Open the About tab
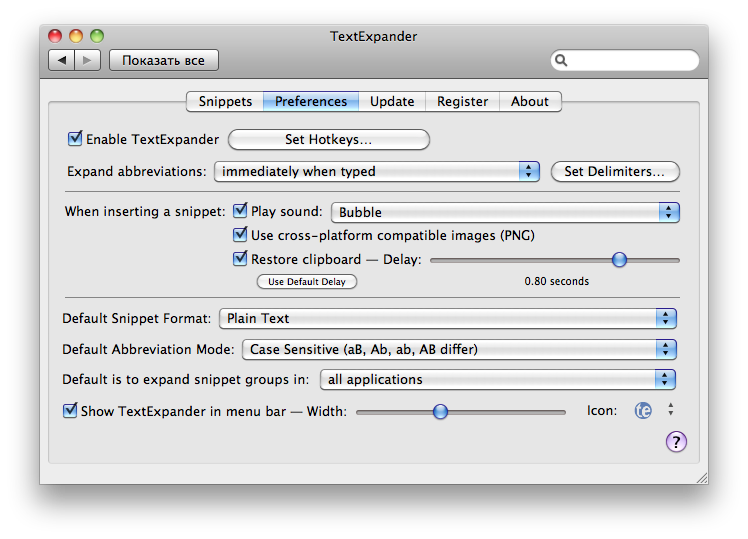The width and height of the screenshot is (748, 539). (x=530, y=102)
